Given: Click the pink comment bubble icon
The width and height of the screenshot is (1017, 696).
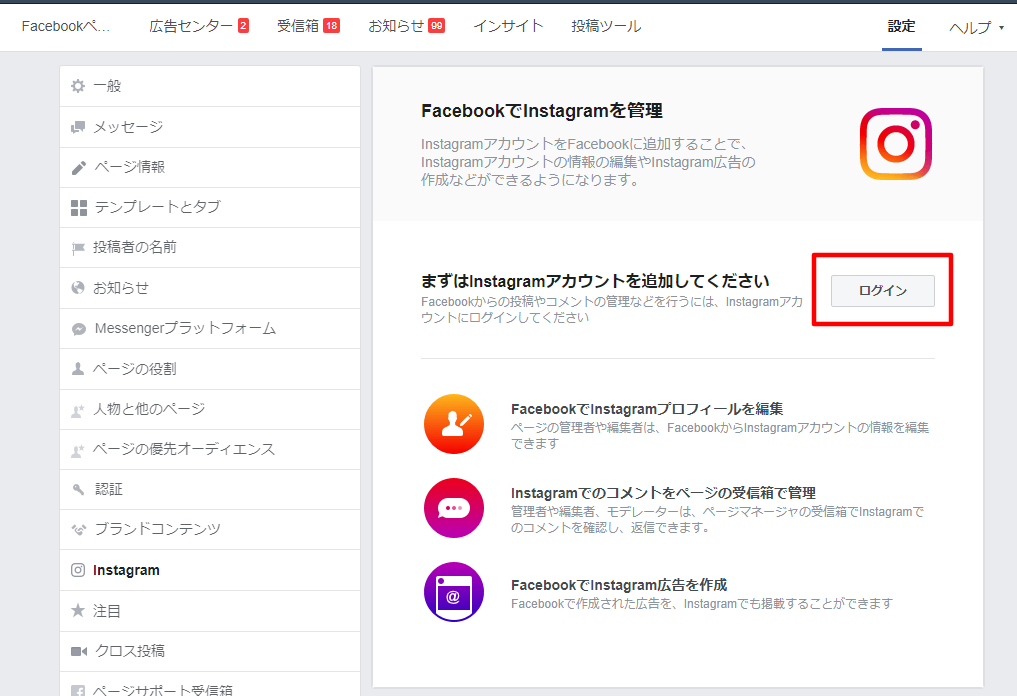Looking at the screenshot, I should pos(454,508).
